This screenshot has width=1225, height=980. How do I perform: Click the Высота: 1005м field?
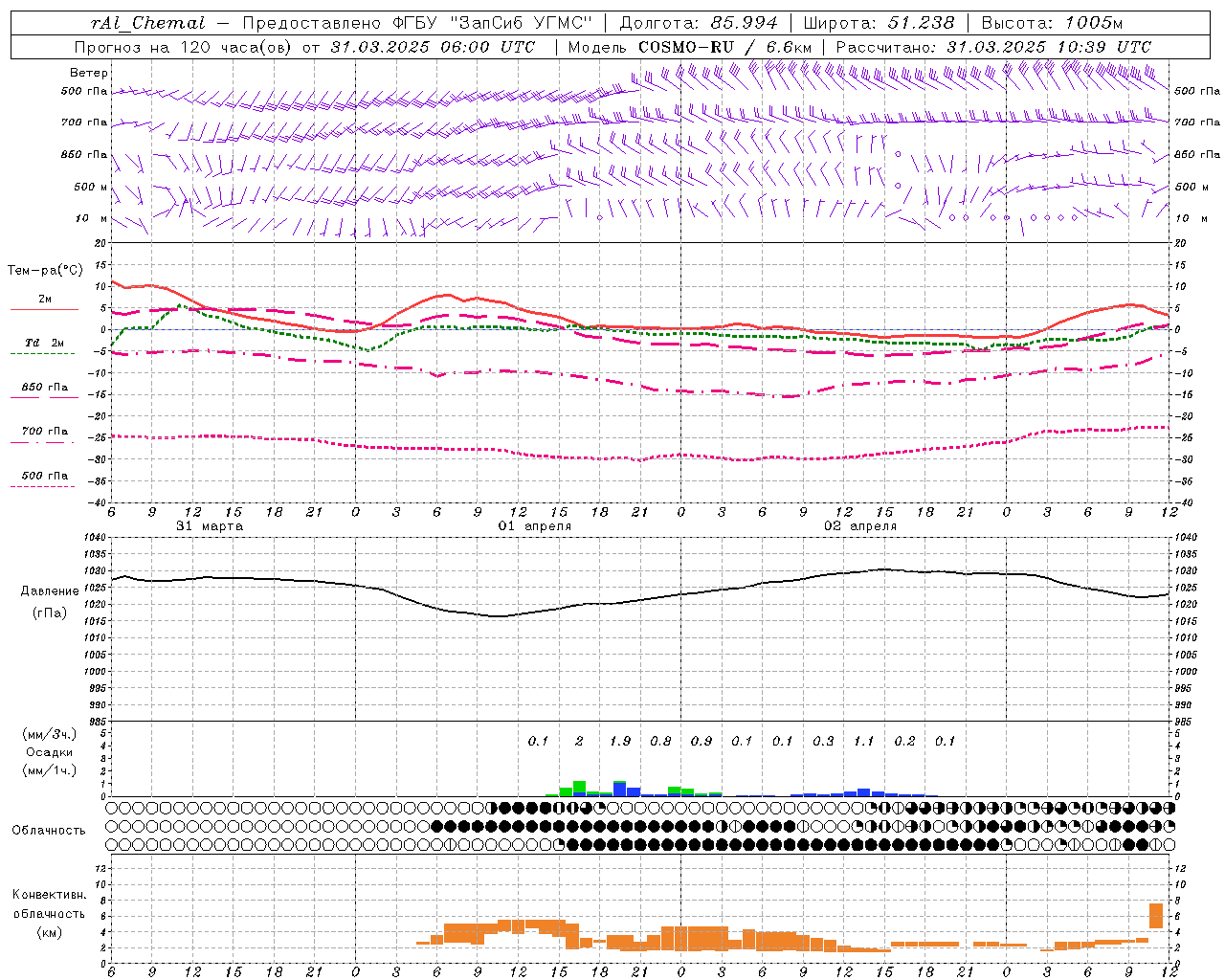(x=1052, y=23)
